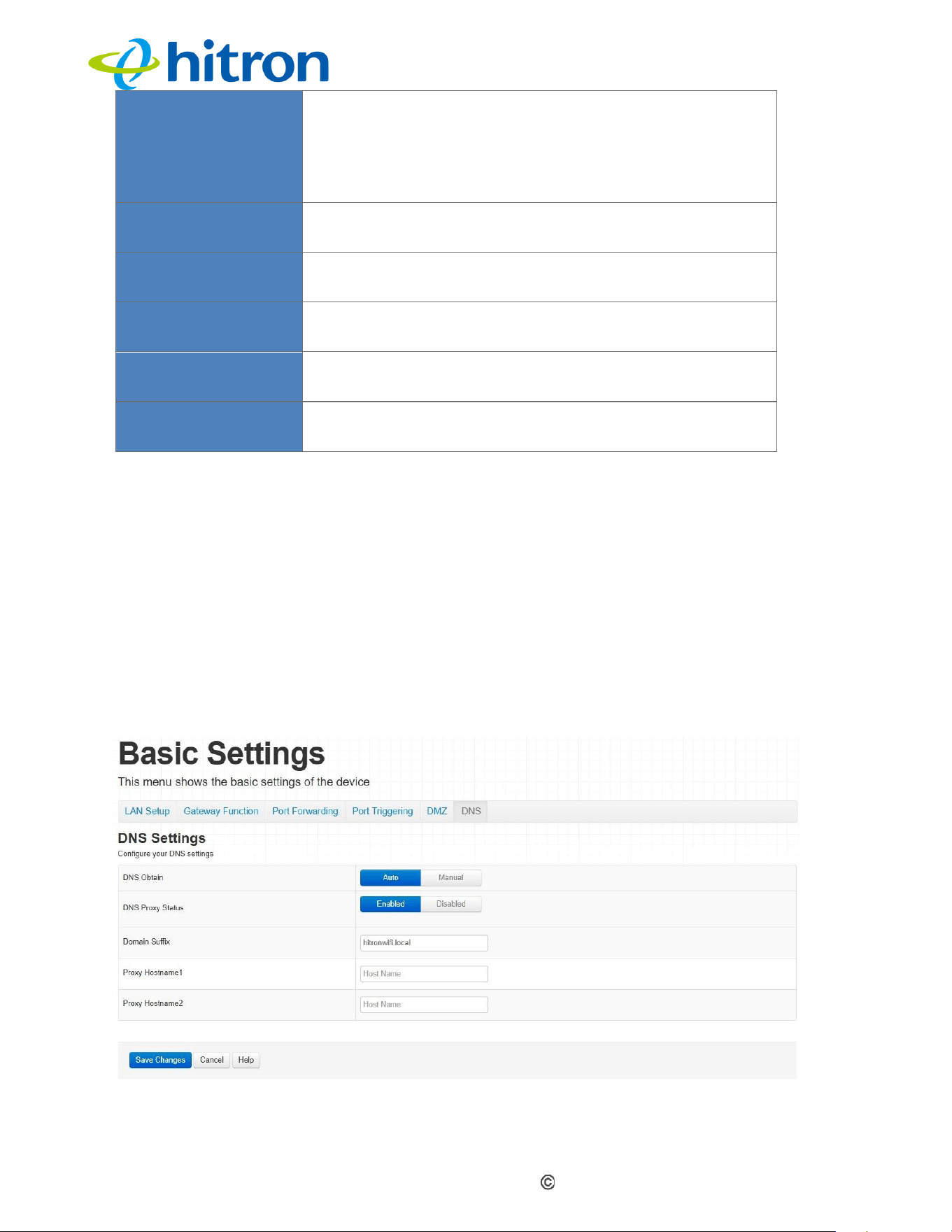
Task: Disable the DNS Proxy Status
Action: [x=451, y=904]
